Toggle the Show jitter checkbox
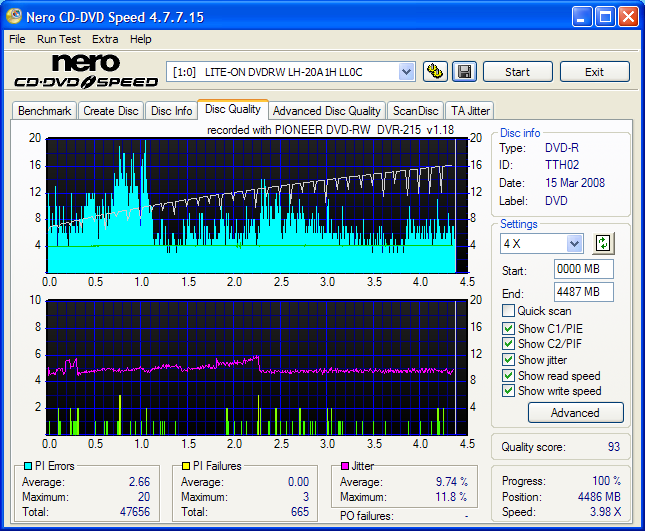 [x=509, y=359]
